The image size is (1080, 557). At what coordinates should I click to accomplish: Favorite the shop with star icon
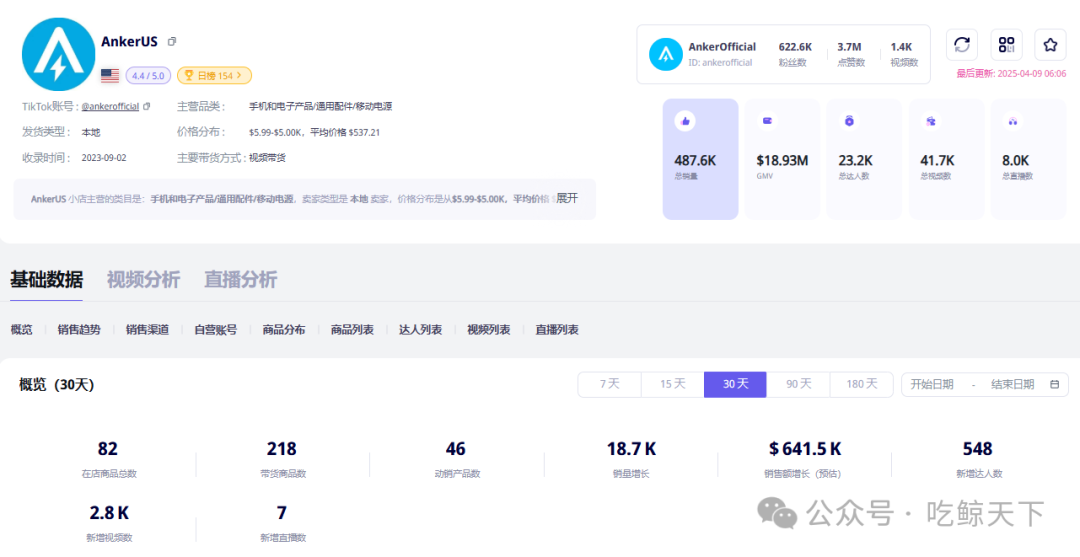click(x=1050, y=45)
